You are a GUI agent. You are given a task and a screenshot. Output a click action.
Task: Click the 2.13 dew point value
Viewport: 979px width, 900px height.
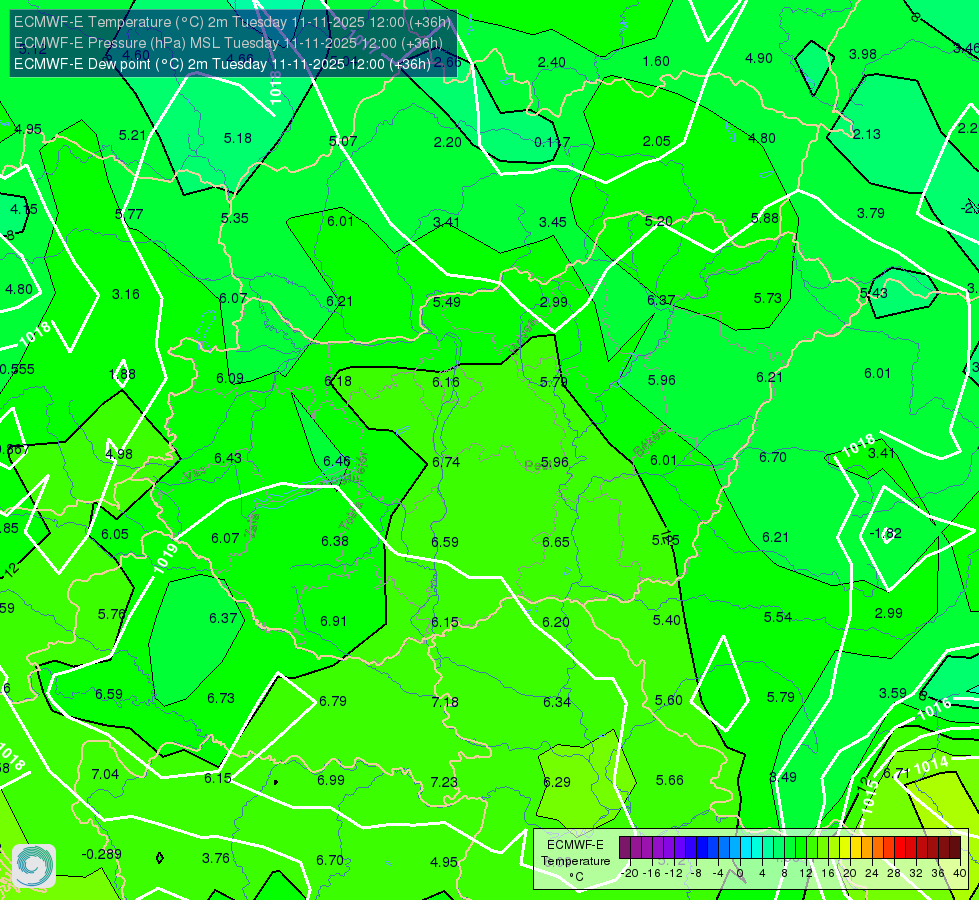coord(867,134)
